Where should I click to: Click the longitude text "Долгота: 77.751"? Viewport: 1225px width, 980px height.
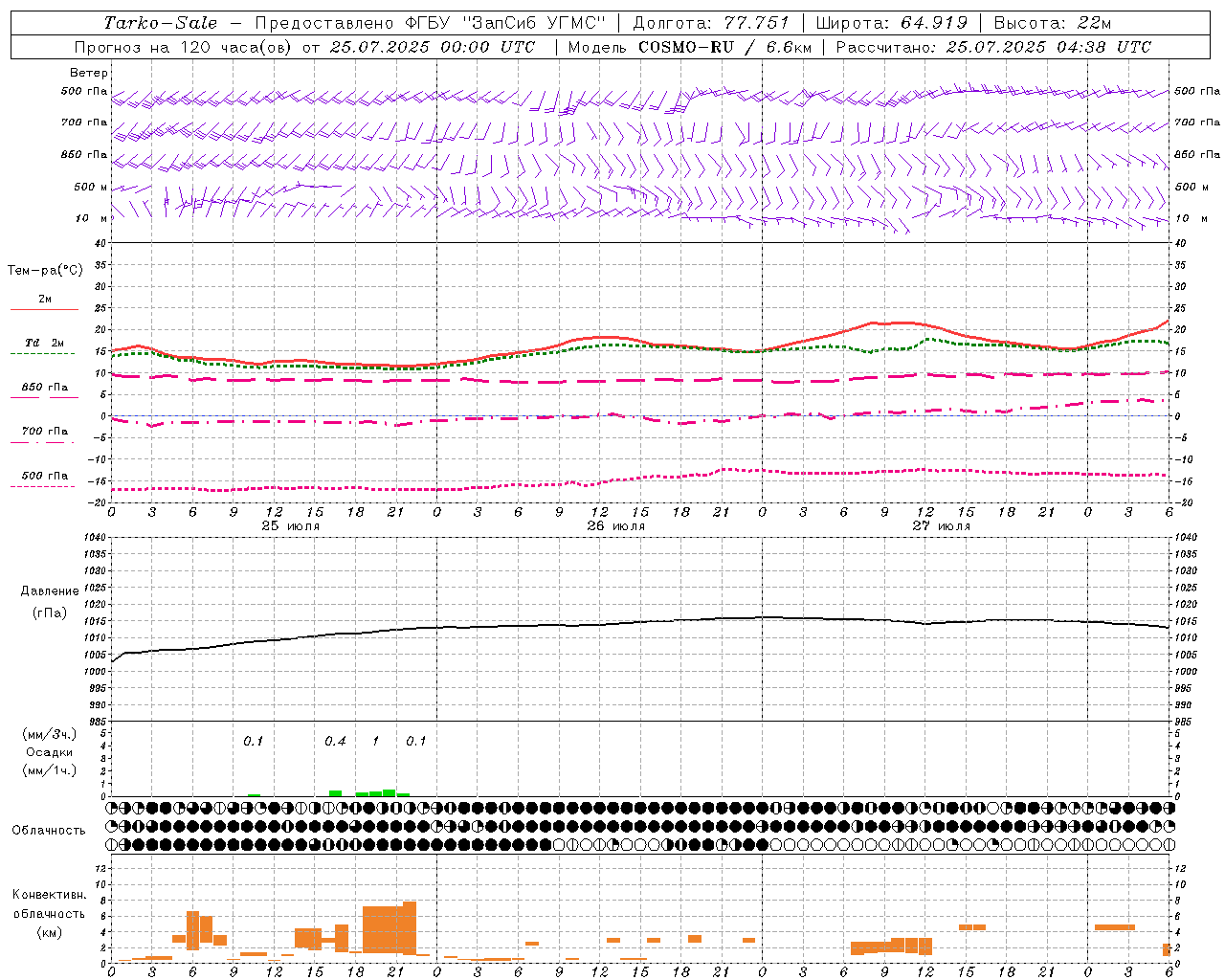(711, 23)
